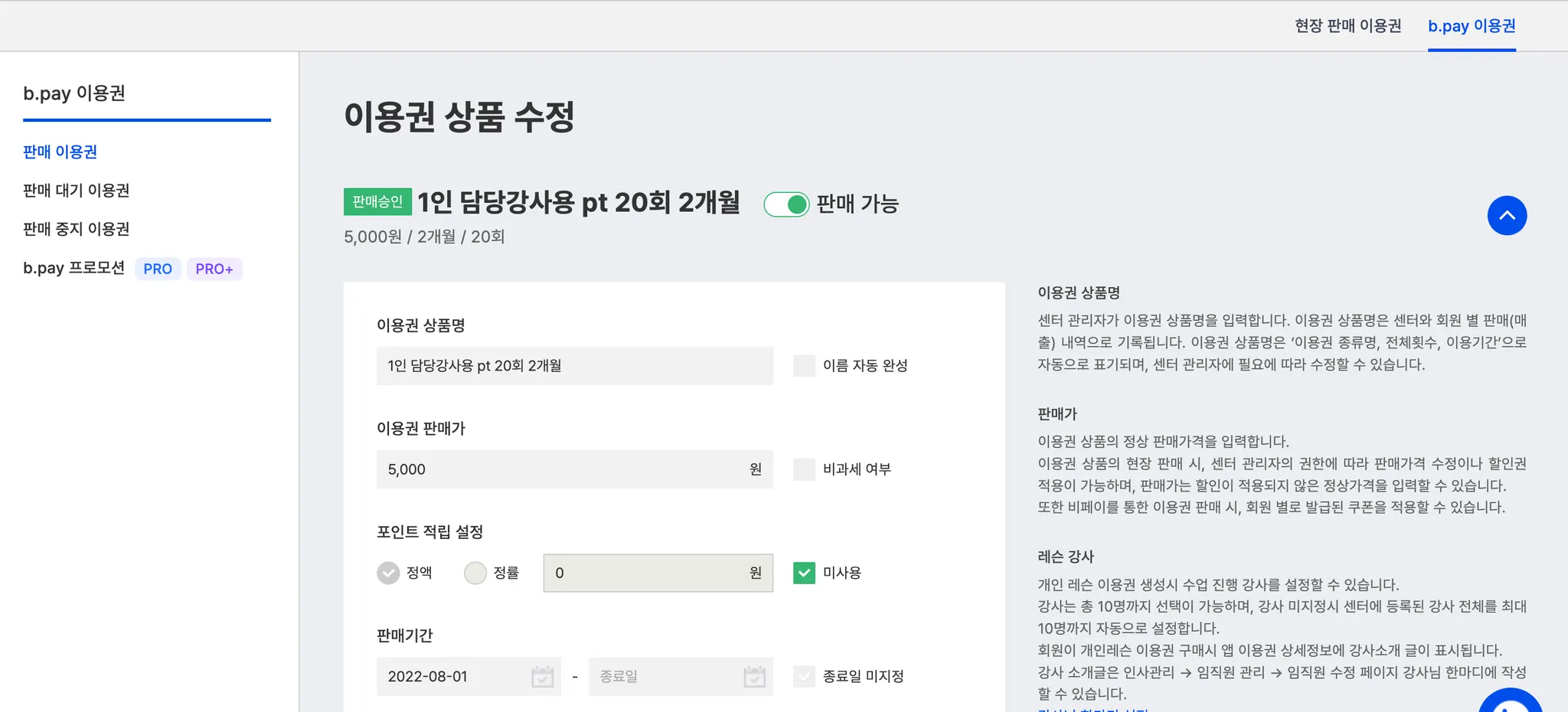Click the start date field 2022-08-01
Screen dimensions: 1568x712
[x=469, y=676]
